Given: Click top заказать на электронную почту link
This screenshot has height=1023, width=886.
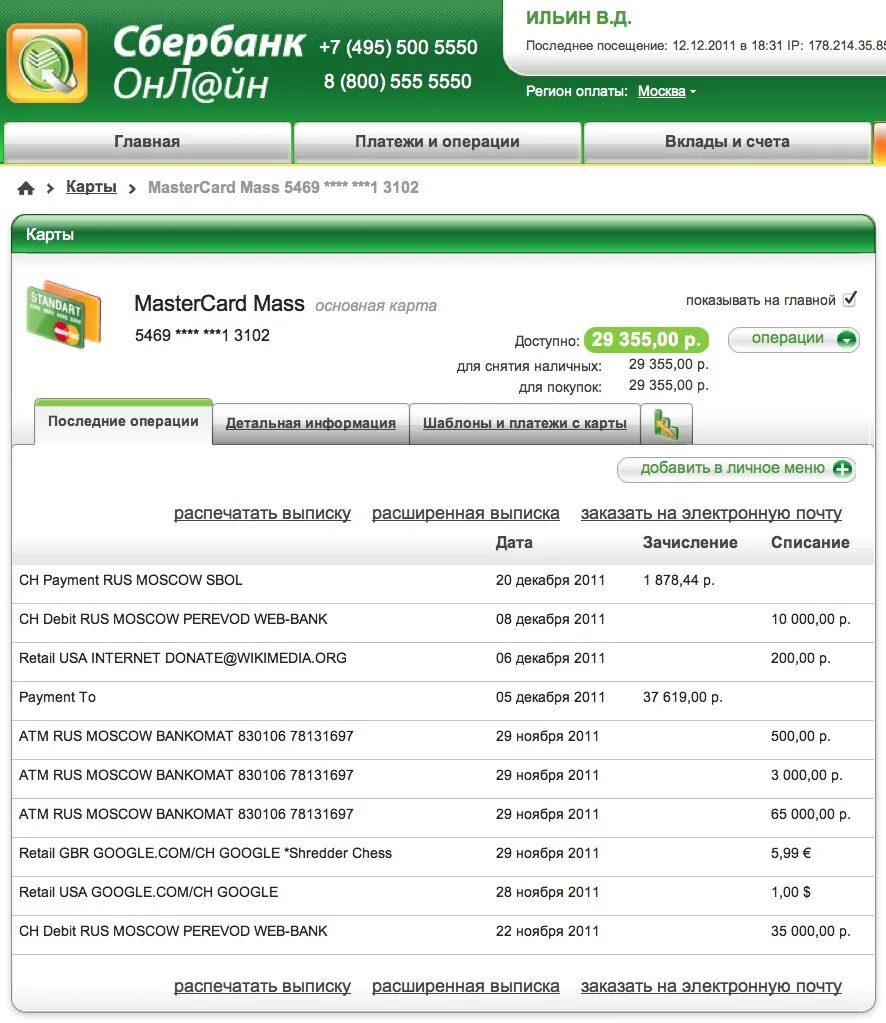Looking at the screenshot, I should [711, 513].
